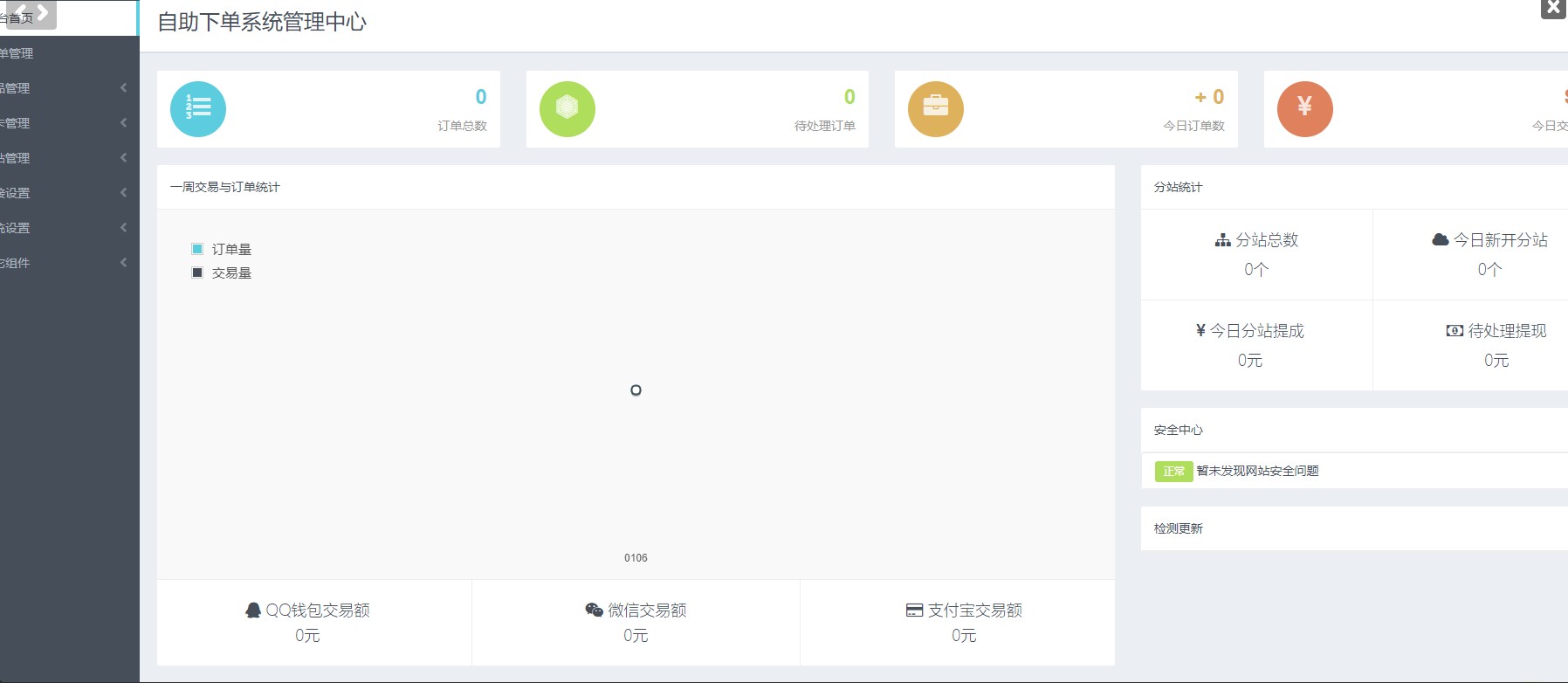Viewport: 1568px width, 683px height.
Task: Click the briefcase icon for 今日订单数
Action: [936, 109]
